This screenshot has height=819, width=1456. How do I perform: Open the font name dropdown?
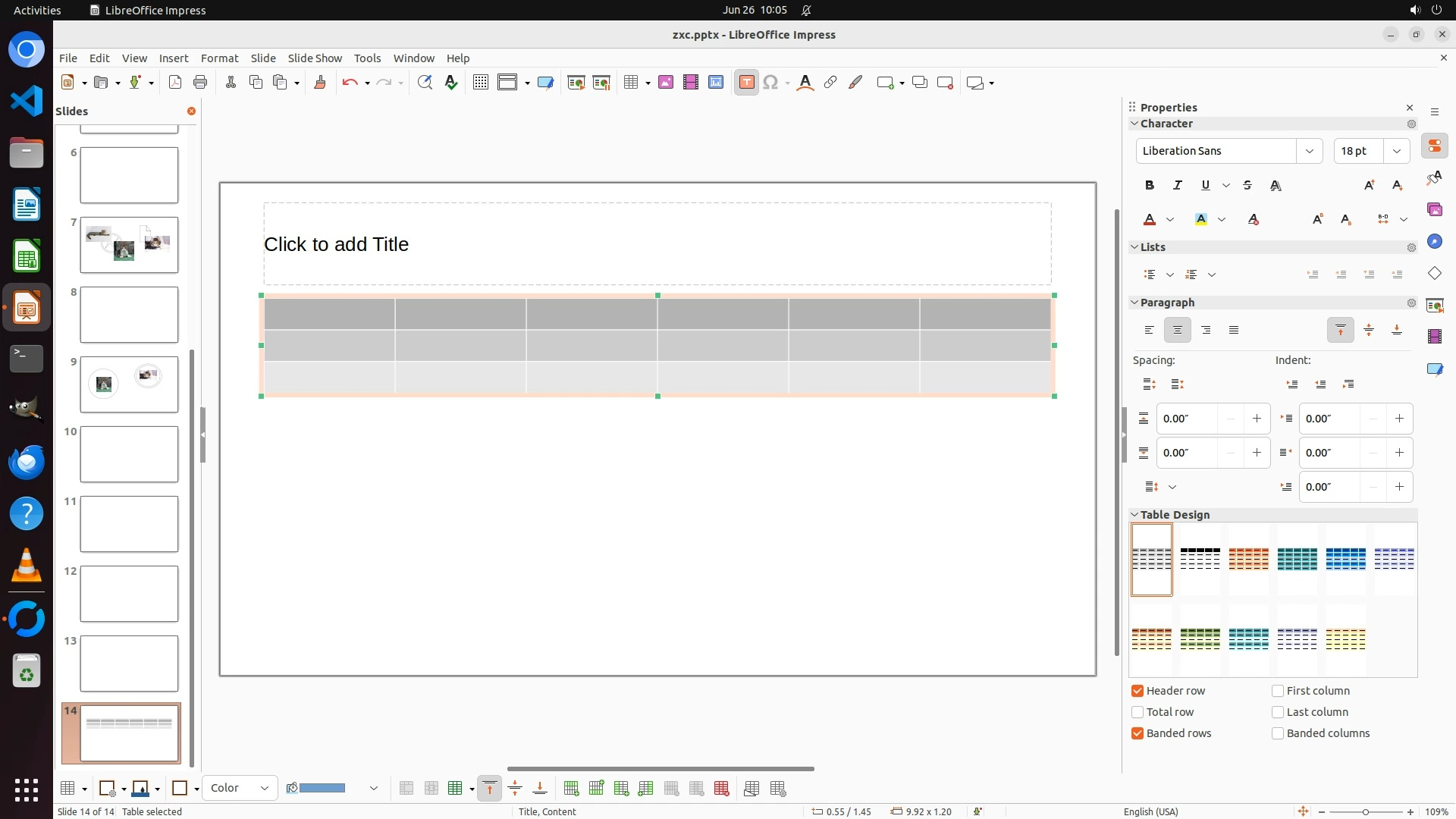click(1309, 151)
